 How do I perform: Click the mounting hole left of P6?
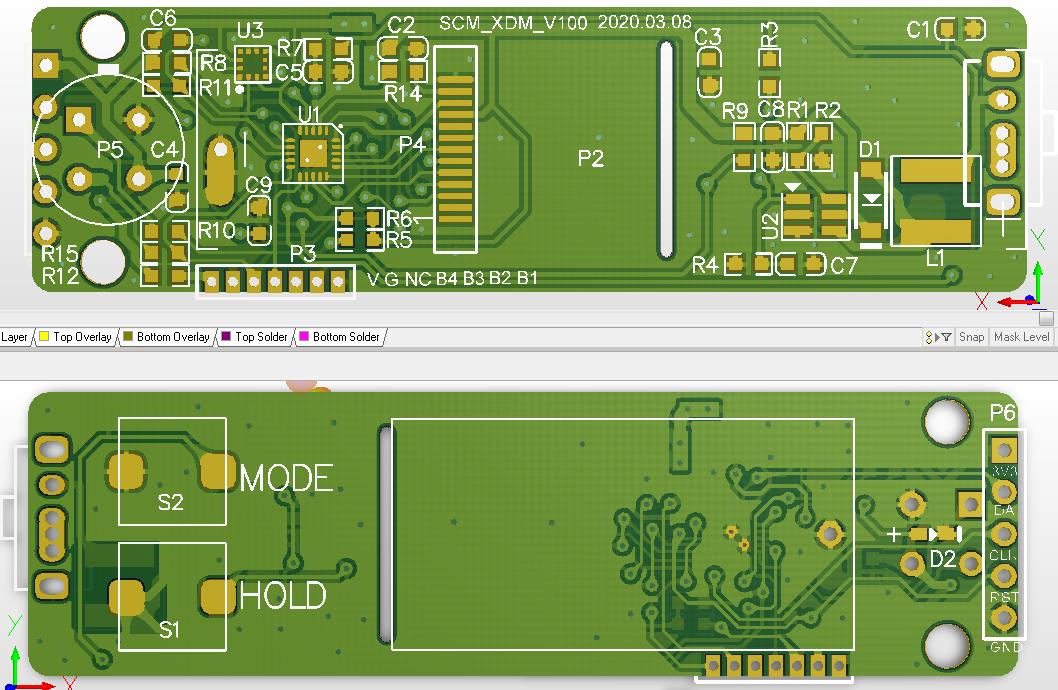point(947,422)
